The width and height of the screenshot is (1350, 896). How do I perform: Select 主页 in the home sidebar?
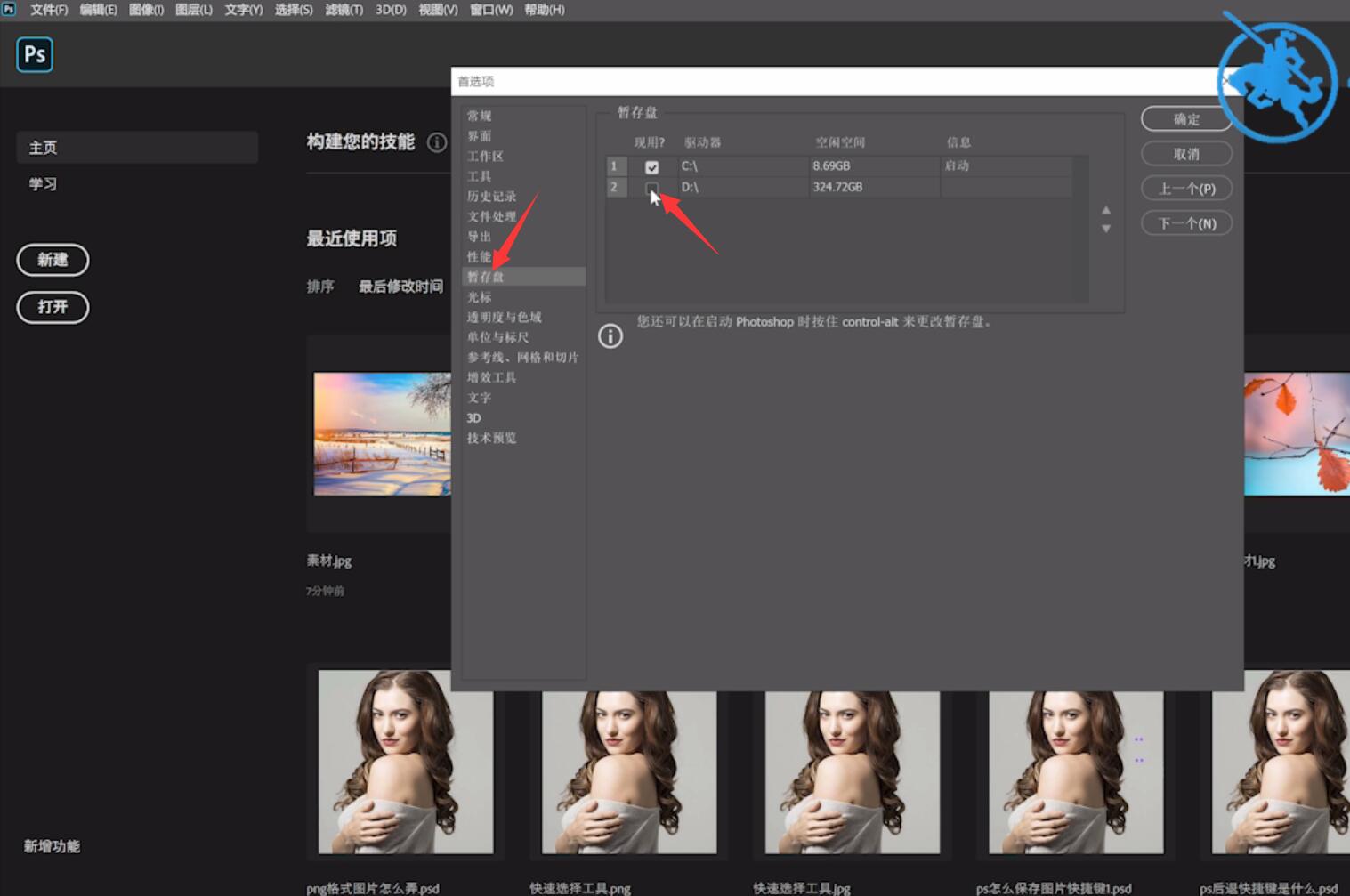coord(137,148)
